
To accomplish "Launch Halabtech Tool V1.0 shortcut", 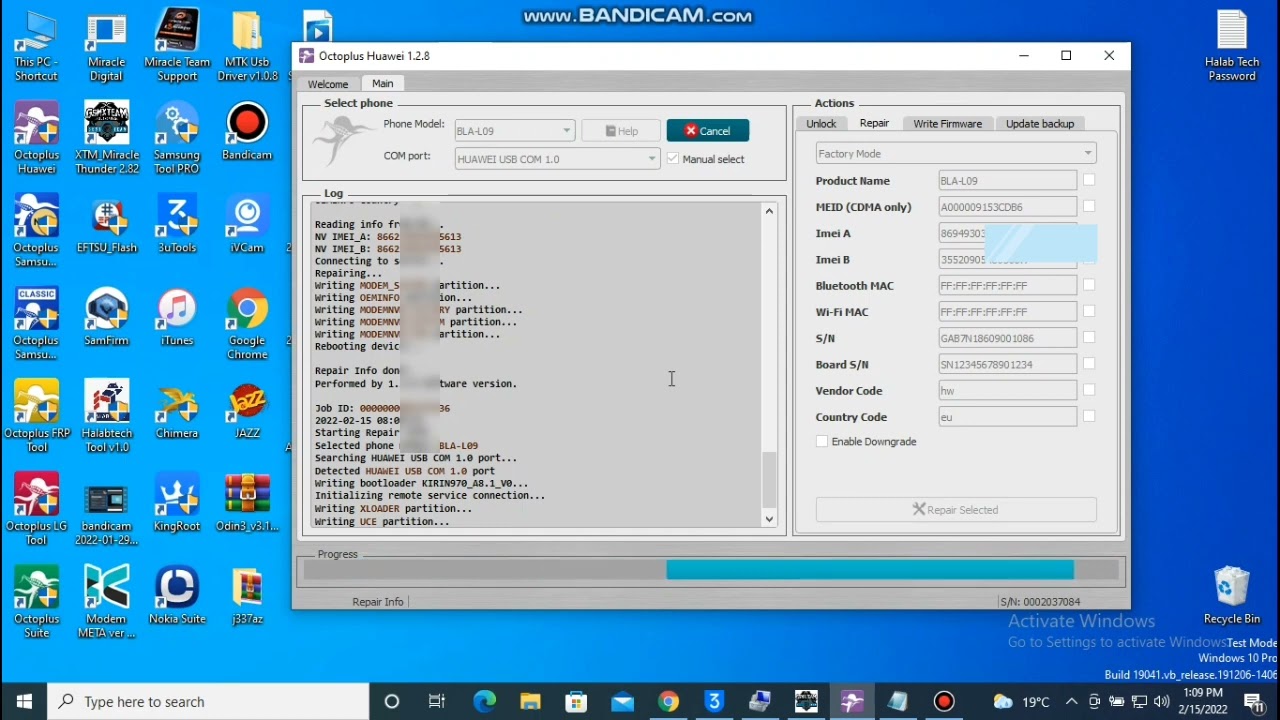I will [106, 417].
